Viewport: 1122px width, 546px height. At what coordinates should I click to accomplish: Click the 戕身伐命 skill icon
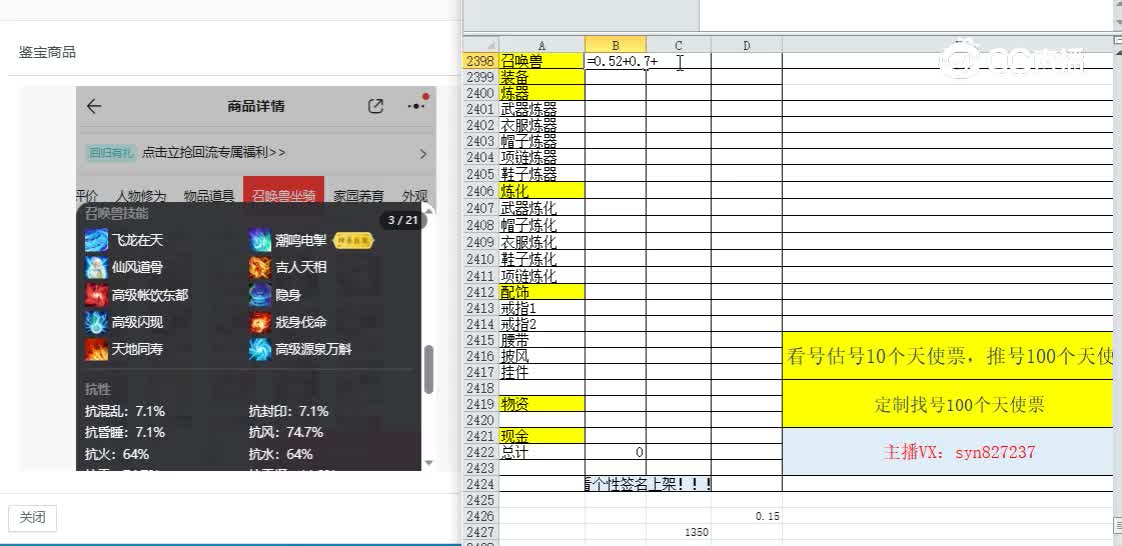point(260,322)
